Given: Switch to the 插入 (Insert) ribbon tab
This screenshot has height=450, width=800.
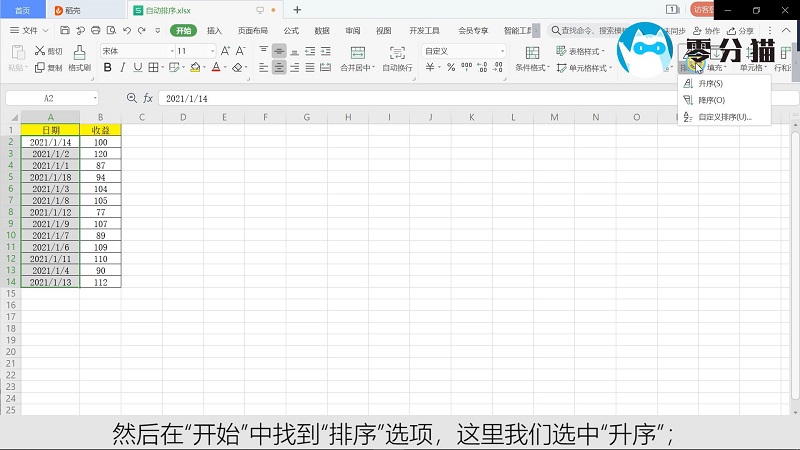Looking at the screenshot, I should (214, 31).
